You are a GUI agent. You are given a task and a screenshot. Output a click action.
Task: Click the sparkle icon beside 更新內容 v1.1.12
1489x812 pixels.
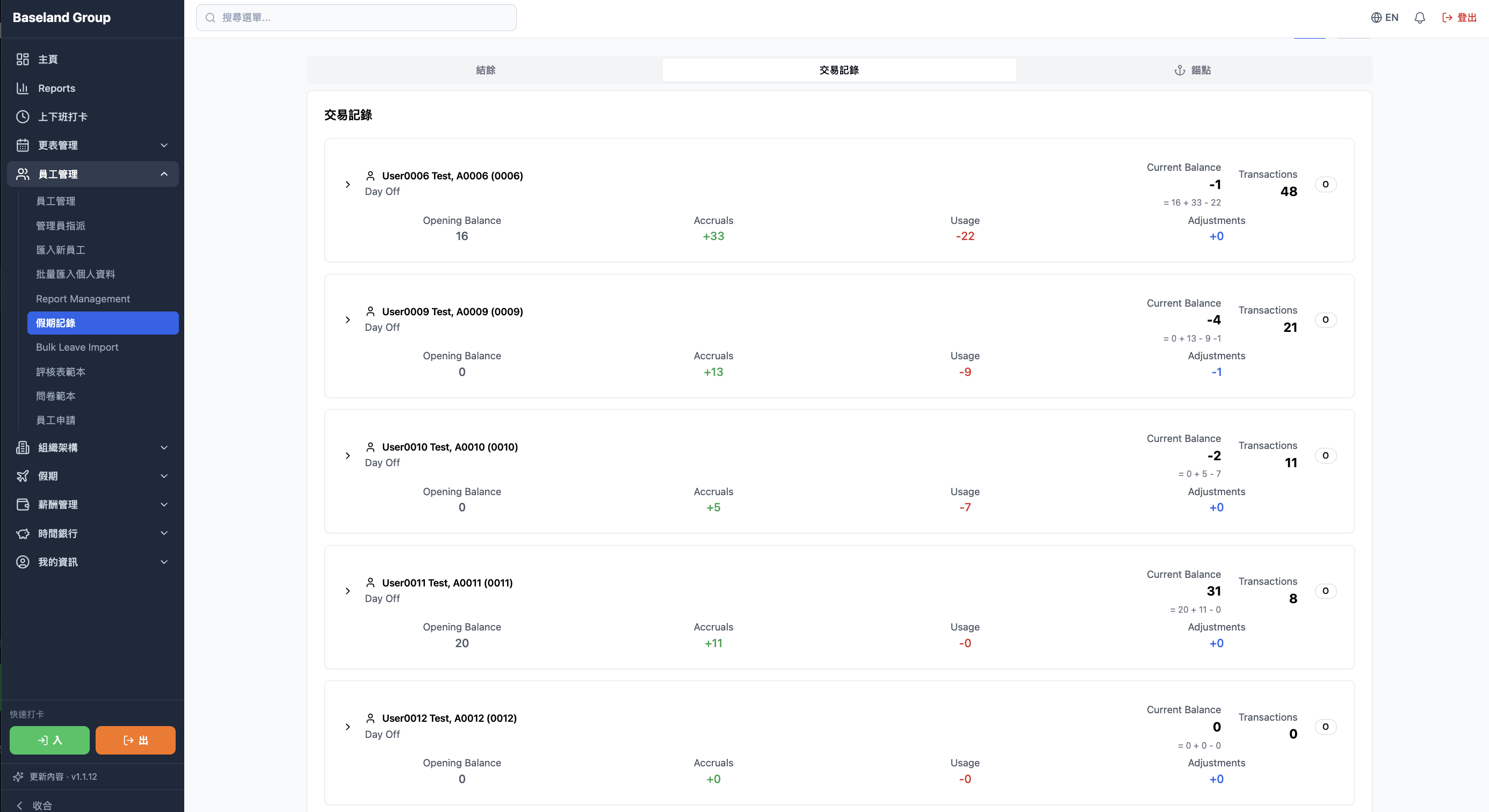(x=18, y=776)
